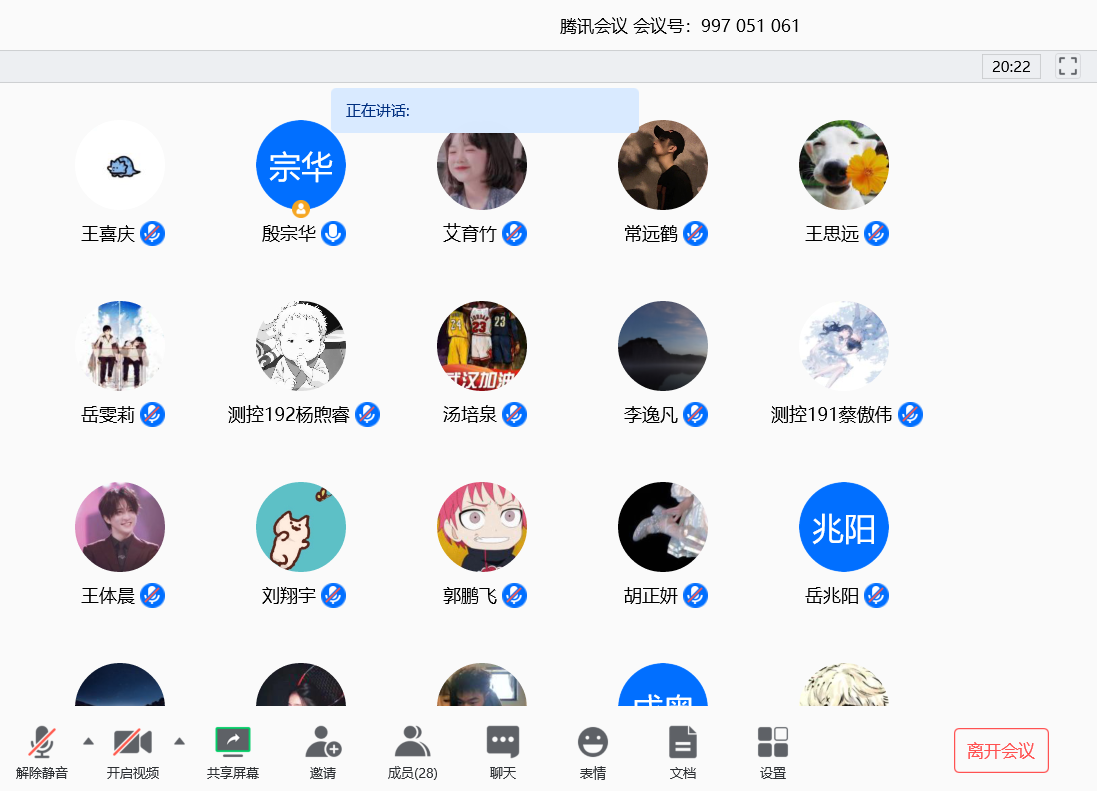Screen dimensions: 1097x791
Task: Select 汤培泉's basketball jersey avatar
Action: 482,346
